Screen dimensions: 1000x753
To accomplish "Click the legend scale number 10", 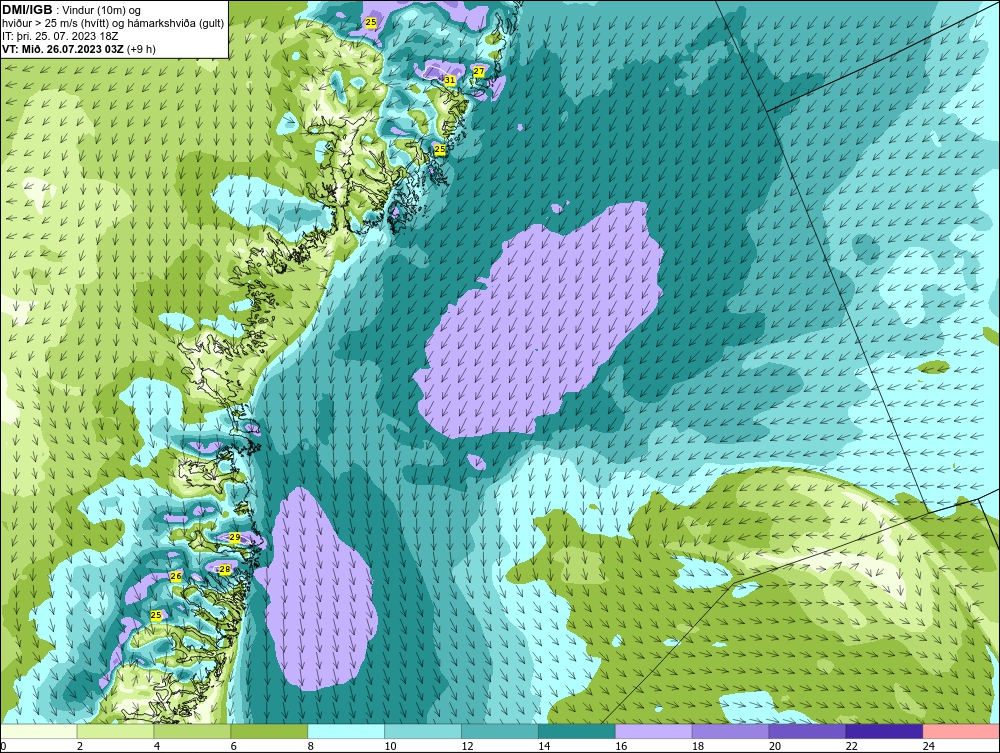I will click(390, 746).
